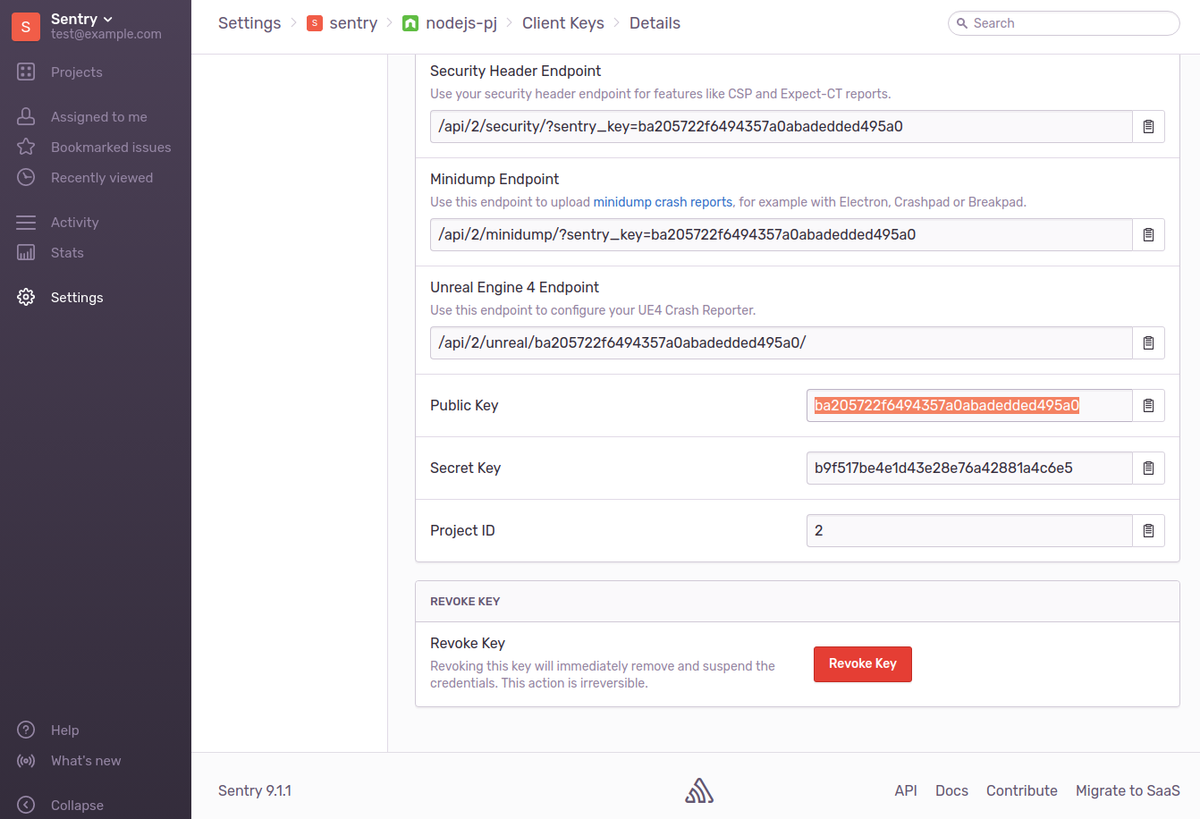Open the minidump crash reports link
This screenshot has height=819, width=1200.
click(x=663, y=202)
